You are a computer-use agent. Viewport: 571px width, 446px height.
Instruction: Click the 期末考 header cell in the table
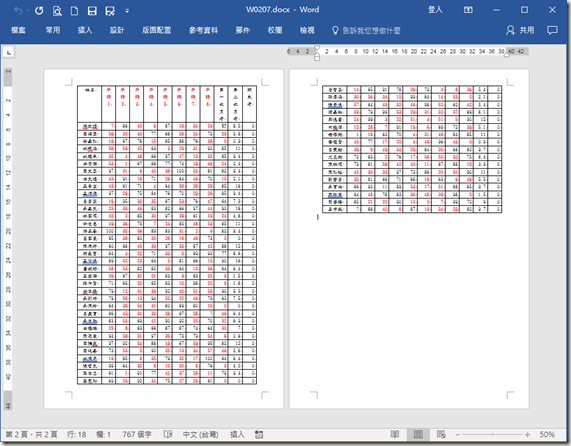(249, 104)
